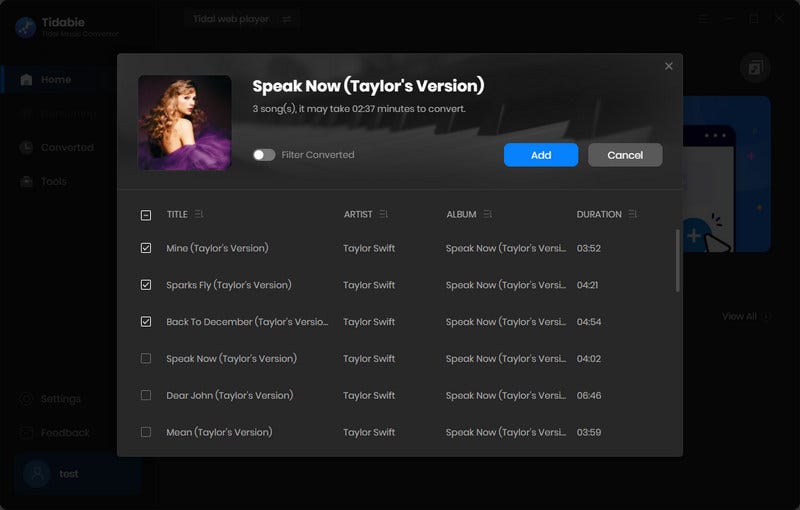This screenshot has height=510, width=800.
Task: Click the Cancel button
Action: click(625, 155)
